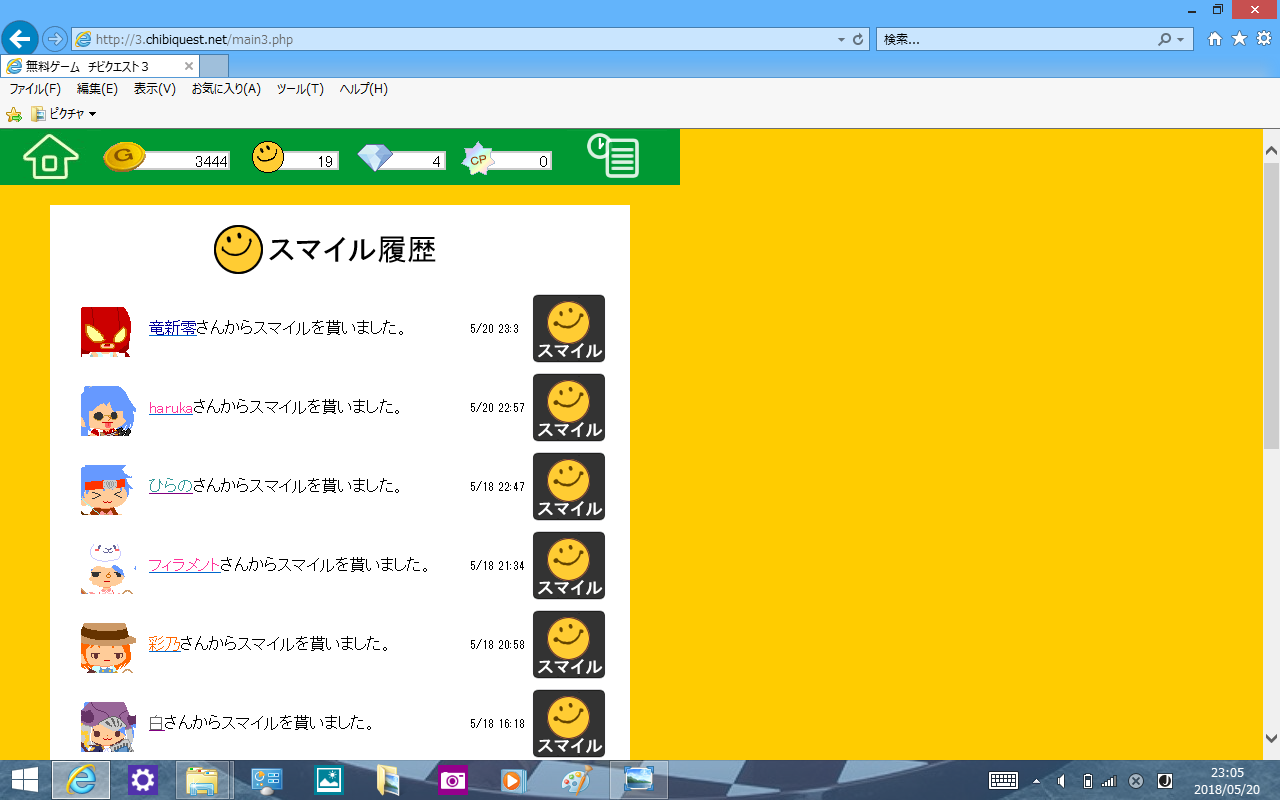Open 彩乃's profile link
This screenshot has height=800, width=1280.
tap(164, 644)
